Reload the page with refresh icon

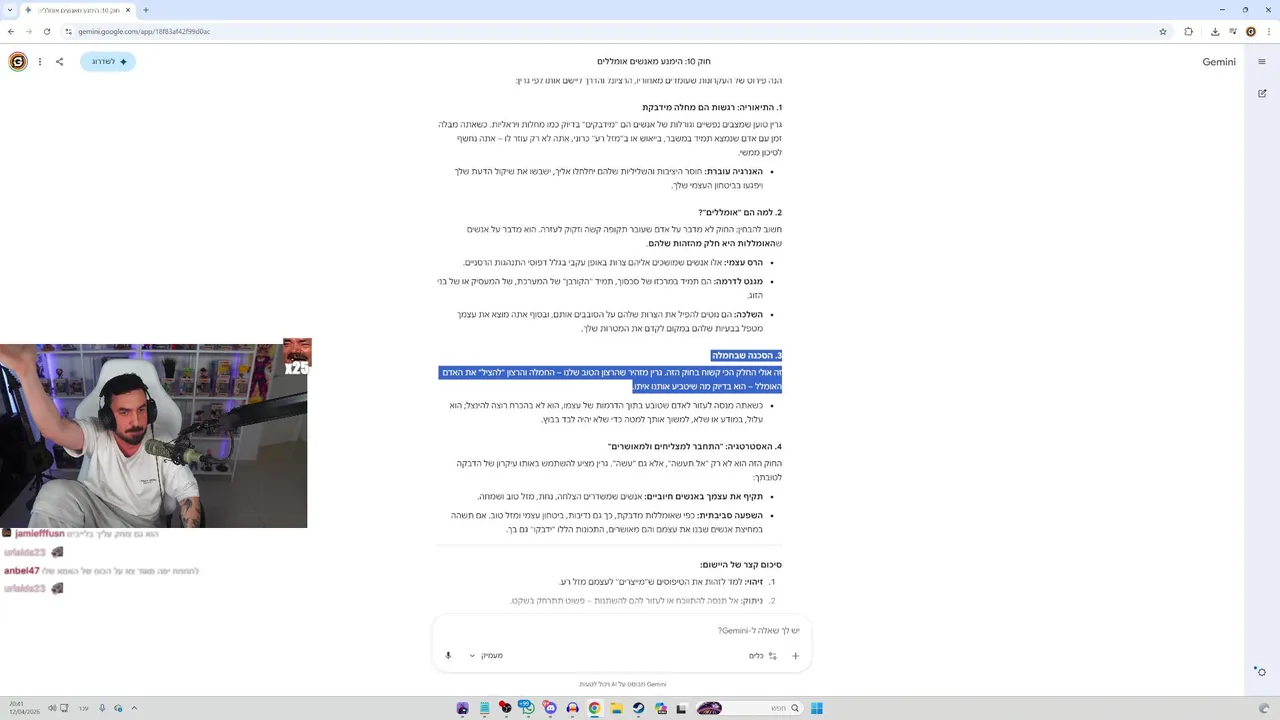(x=47, y=31)
